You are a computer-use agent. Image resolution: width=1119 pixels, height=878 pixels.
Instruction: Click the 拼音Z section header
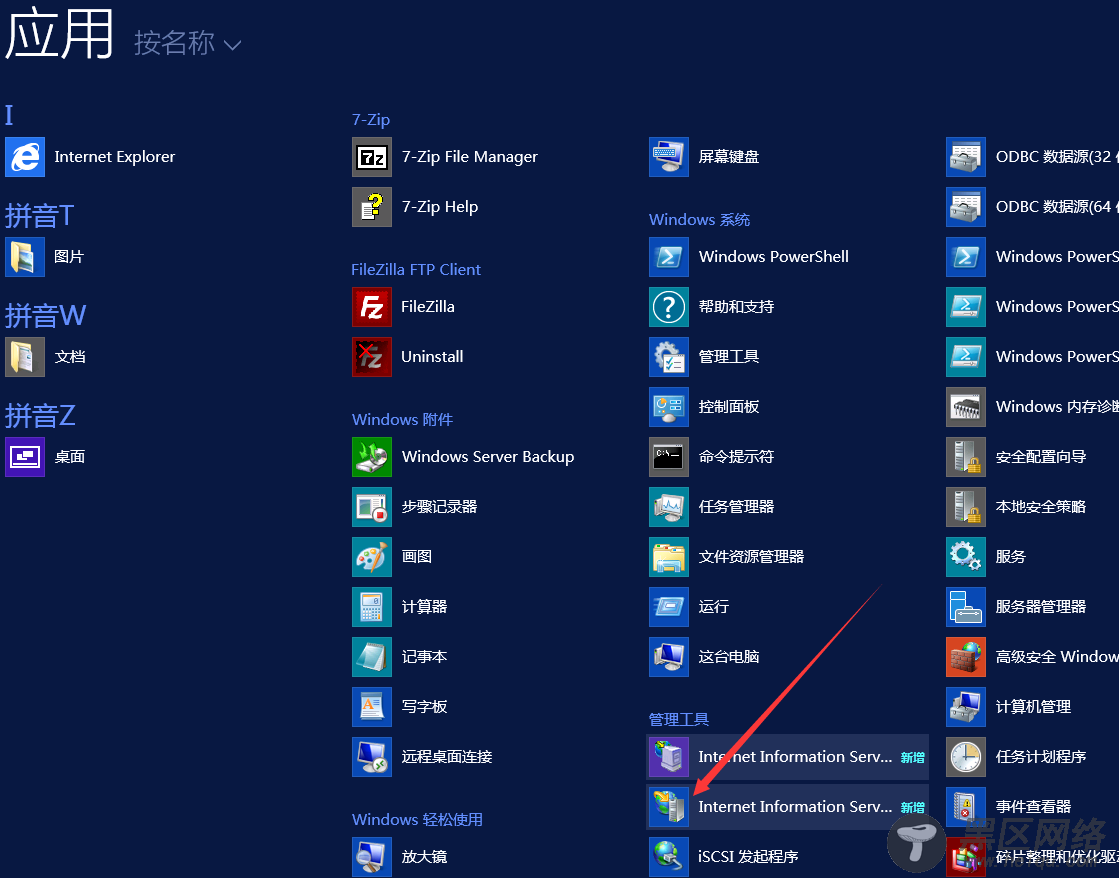click(x=40, y=415)
